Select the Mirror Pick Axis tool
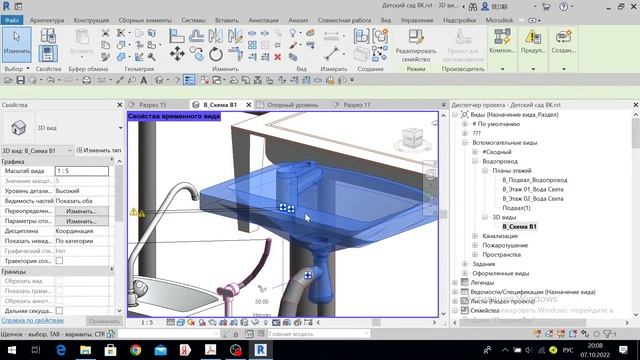Image resolution: width=640 pixels, height=360 pixels. coord(216,36)
